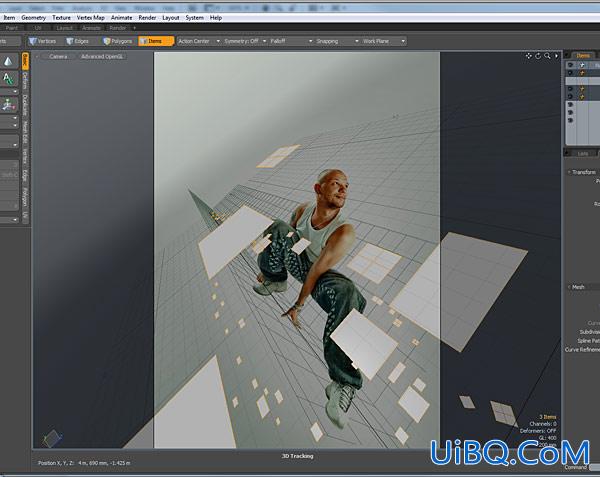This screenshot has width=600, height=477.
Task: Click the Channels: 0 viewport text
Action: point(543,424)
